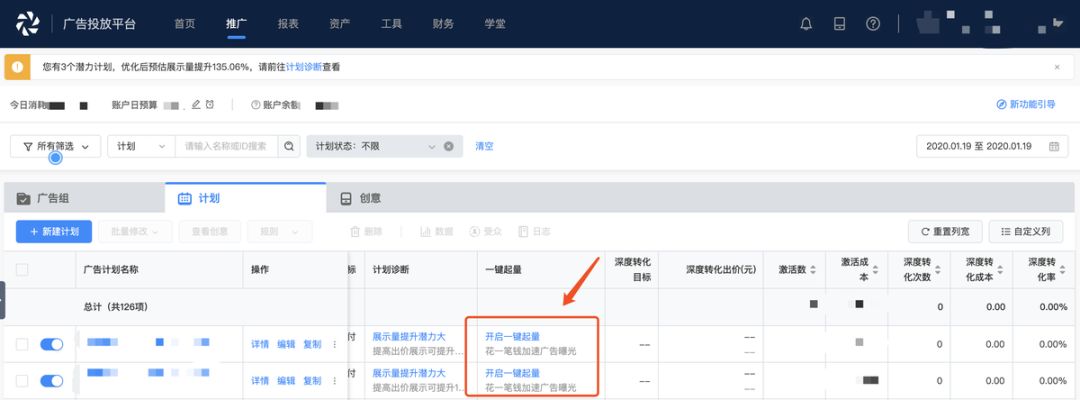The height and width of the screenshot is (400, 1080).
Task: Click the alarm clock icon beside budget
Action: [210, 104]
